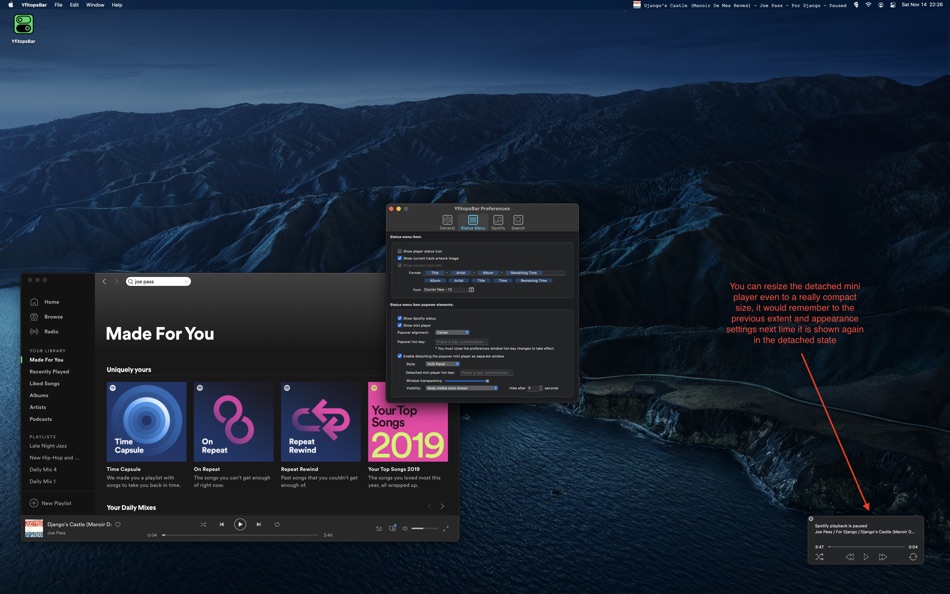950x594 pixels.
Task: Go forward with Spotify's forward chevron
Action: coord(116,281)
